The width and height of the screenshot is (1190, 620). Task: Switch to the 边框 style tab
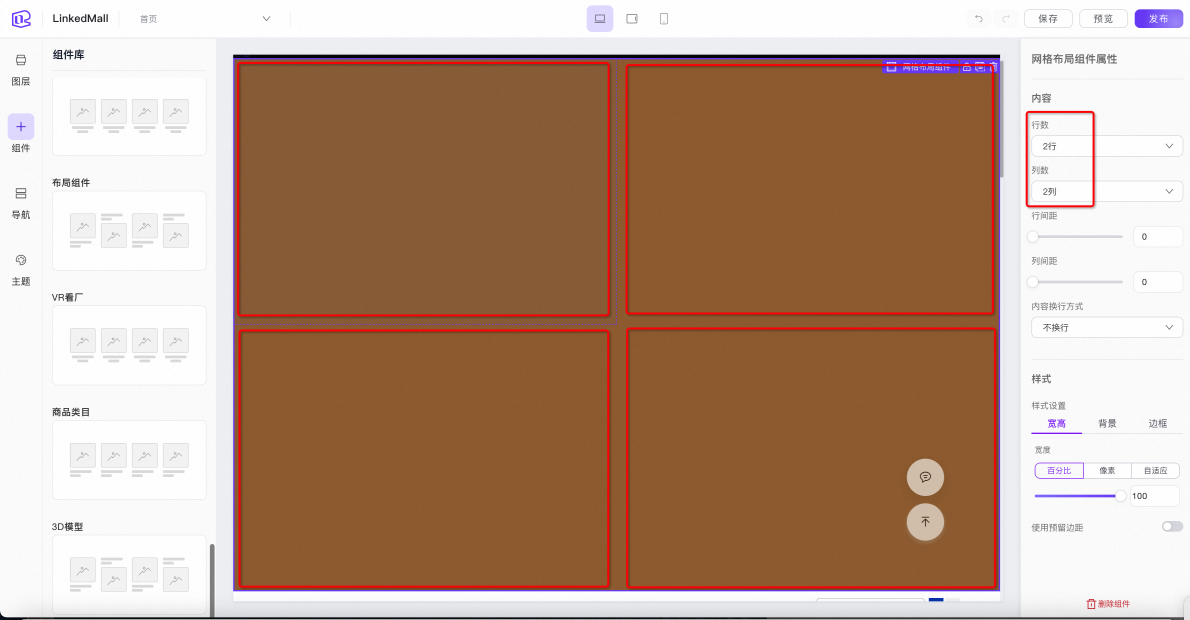point(1157,424)
